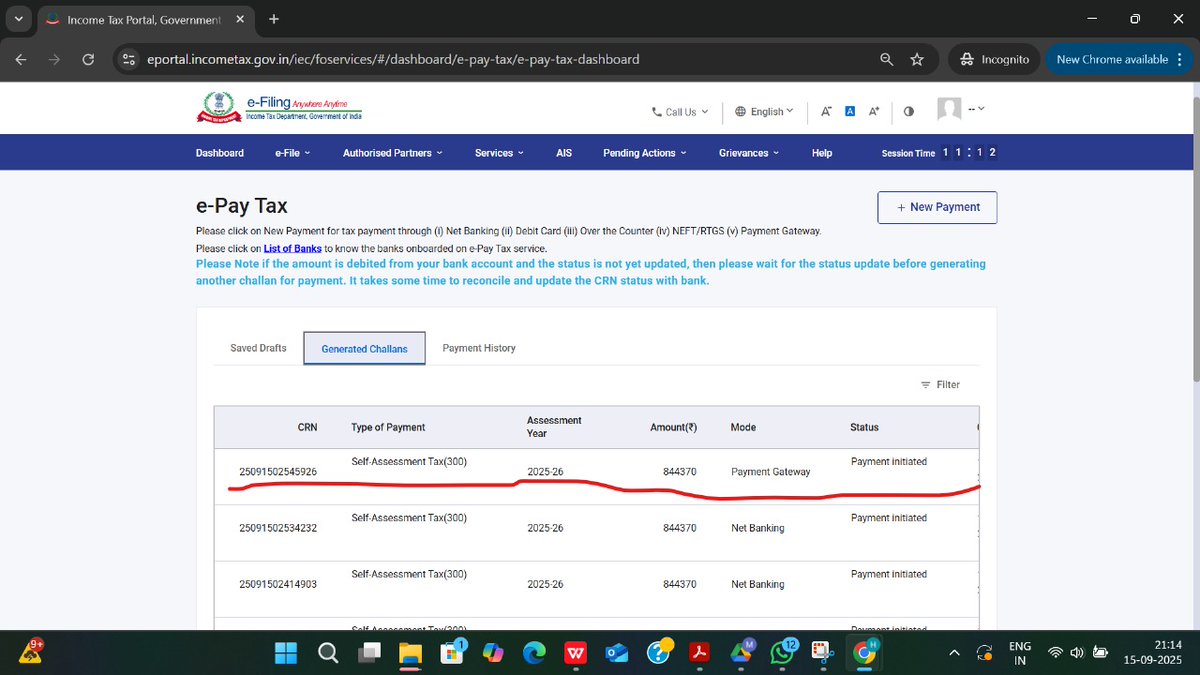Screen dimensions: 1200x675
Task: Click the browser back arrow
Action: click(x=21, y=60)
